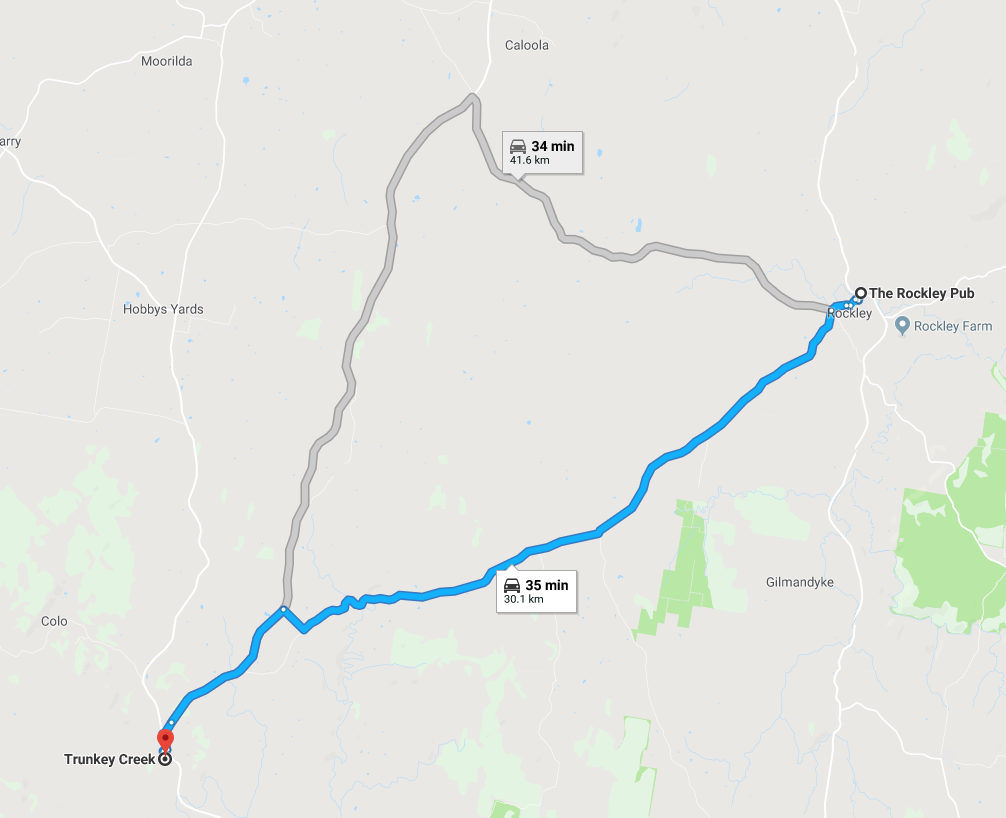The image size is (1006, 818).
Task: Click the red Trunkey Creek destination pin
Action: [166, 740]
